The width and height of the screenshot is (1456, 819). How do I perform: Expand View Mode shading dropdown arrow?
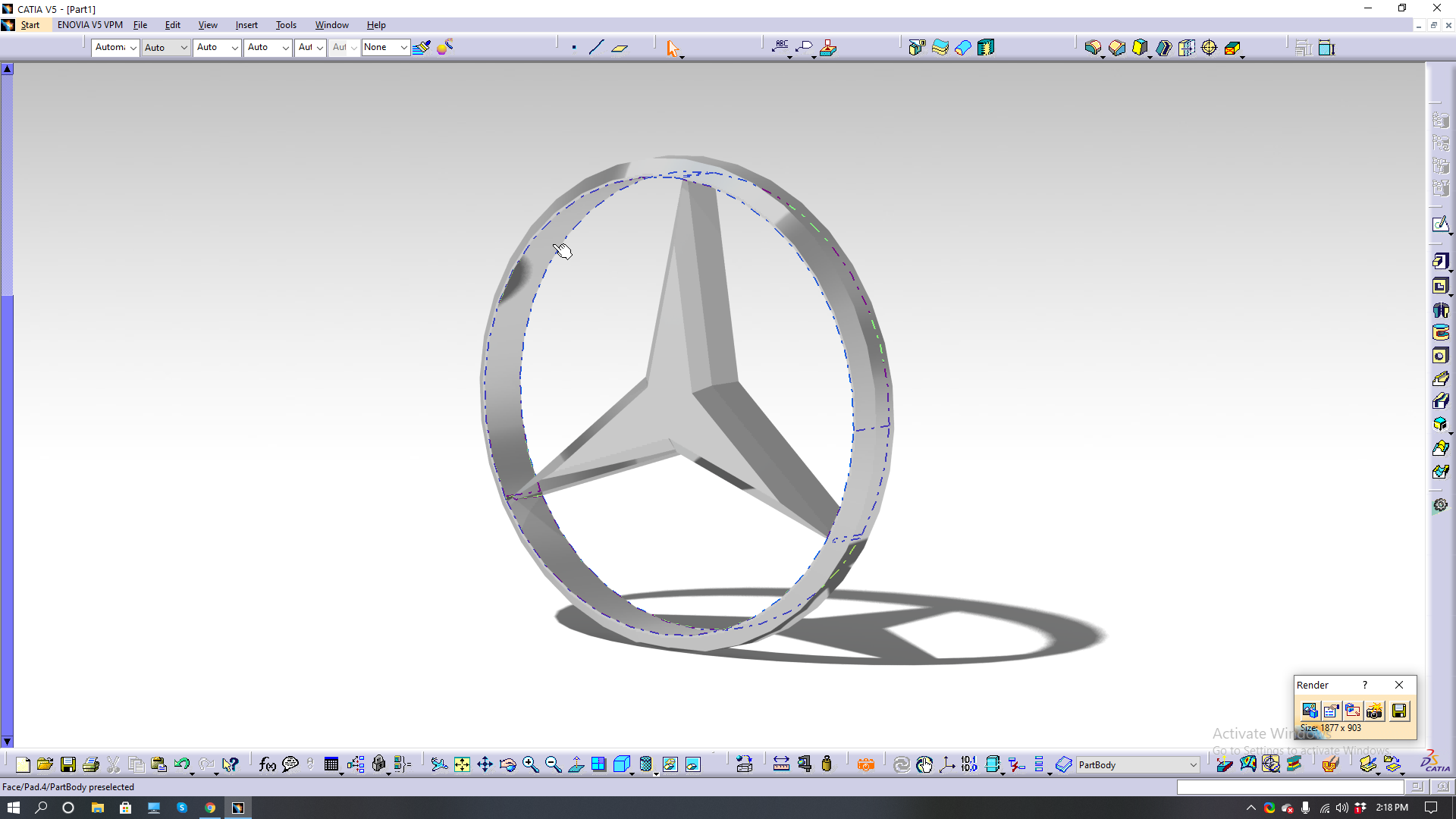[x=656, y=773]
